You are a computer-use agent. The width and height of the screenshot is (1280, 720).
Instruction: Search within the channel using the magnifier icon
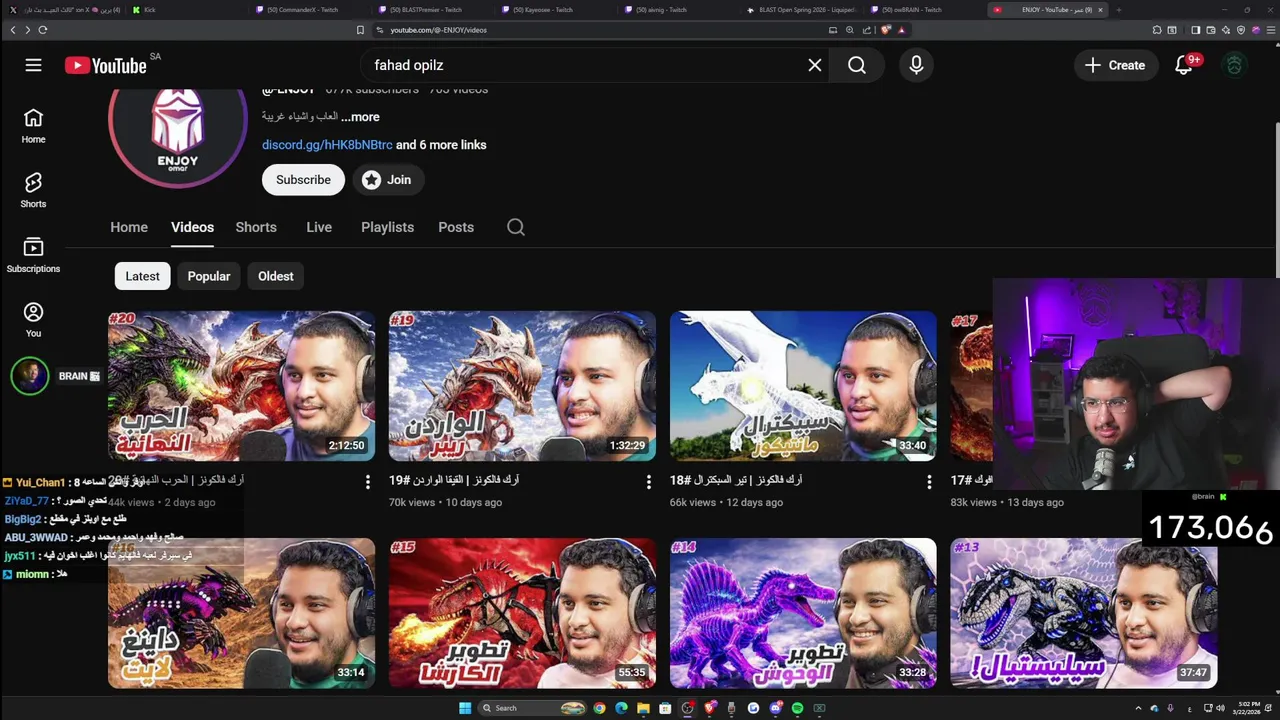tap(516, 227)
